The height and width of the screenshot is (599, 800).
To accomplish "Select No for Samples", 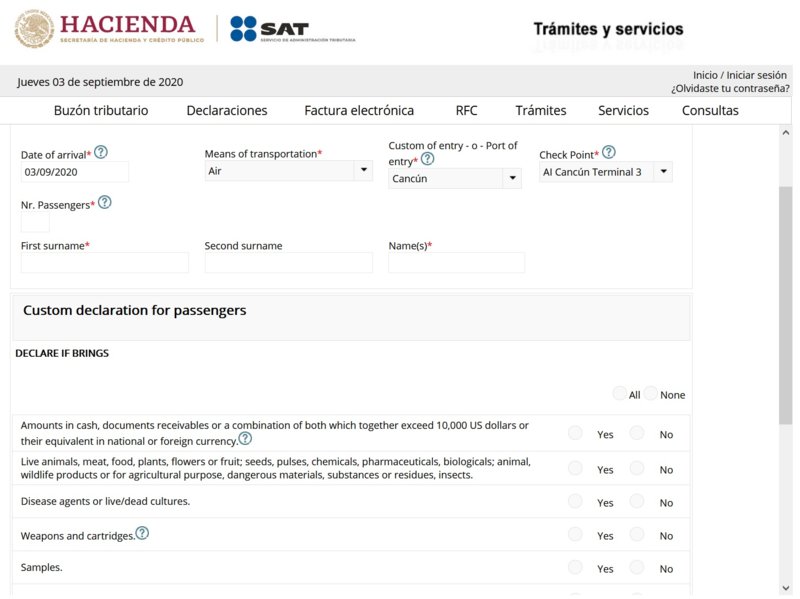I will click(x=637, y=567).
